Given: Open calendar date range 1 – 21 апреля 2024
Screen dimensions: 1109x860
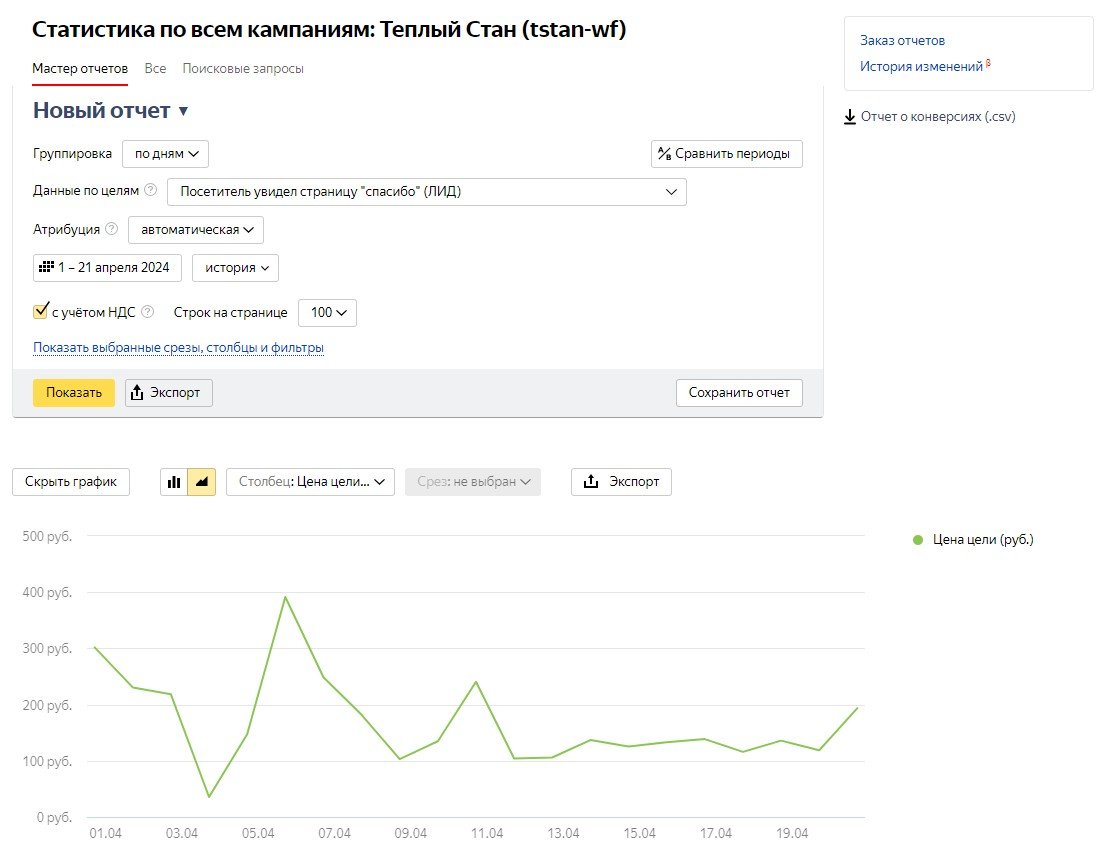Looking at the screenshot, I should 107,268.
